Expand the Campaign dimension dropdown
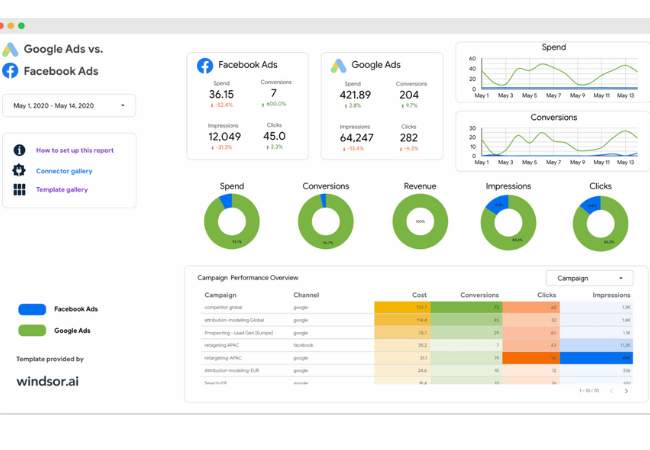This screenshot has height=450, width=650. point(589,278)
